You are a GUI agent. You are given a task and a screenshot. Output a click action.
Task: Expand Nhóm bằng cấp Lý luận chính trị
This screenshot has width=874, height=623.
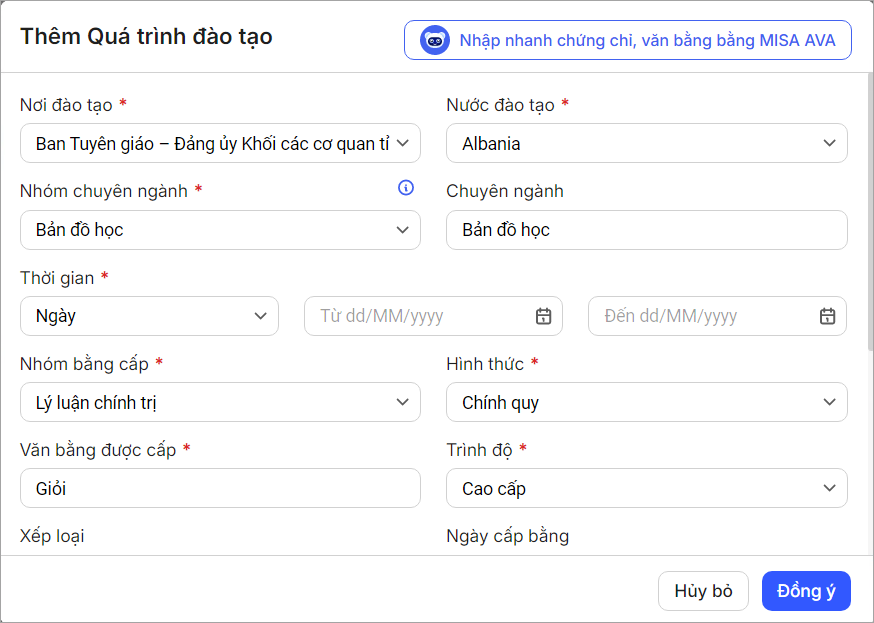402,403
